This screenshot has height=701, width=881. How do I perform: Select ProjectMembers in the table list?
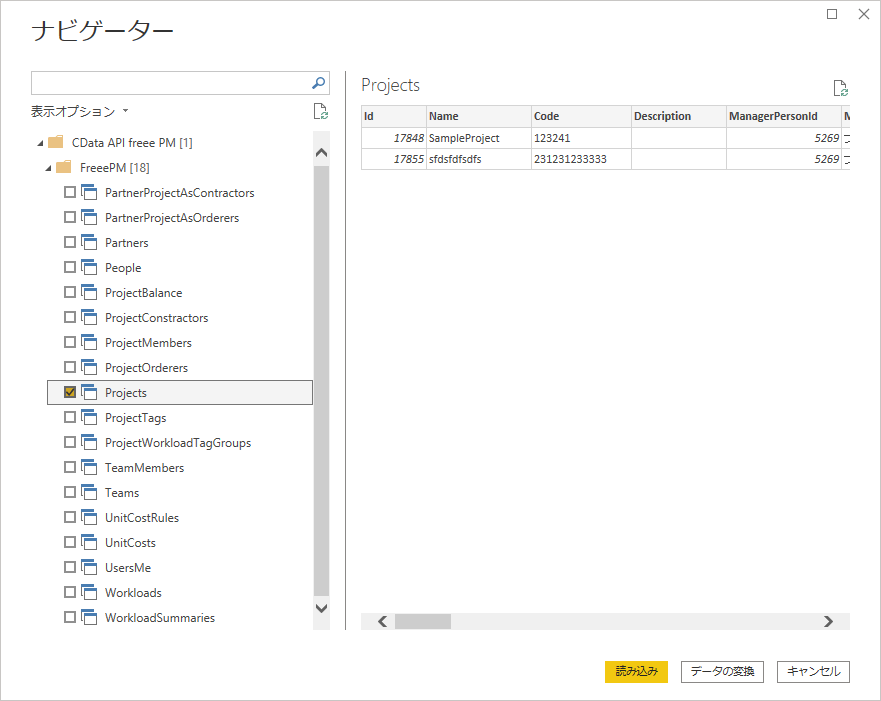(x=148, y=343)
